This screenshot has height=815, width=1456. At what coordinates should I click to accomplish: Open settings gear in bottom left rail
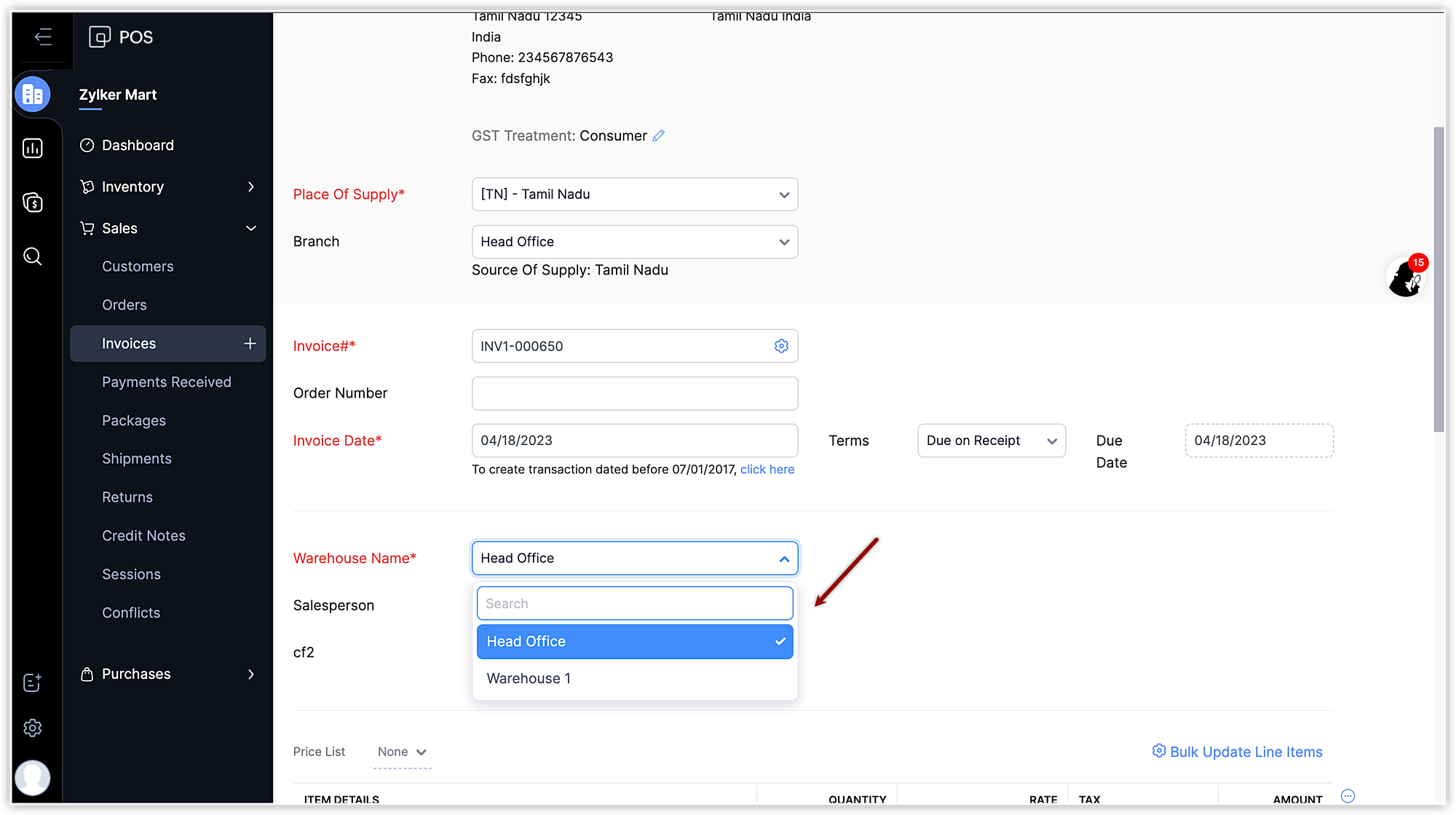tap(33, 728)
